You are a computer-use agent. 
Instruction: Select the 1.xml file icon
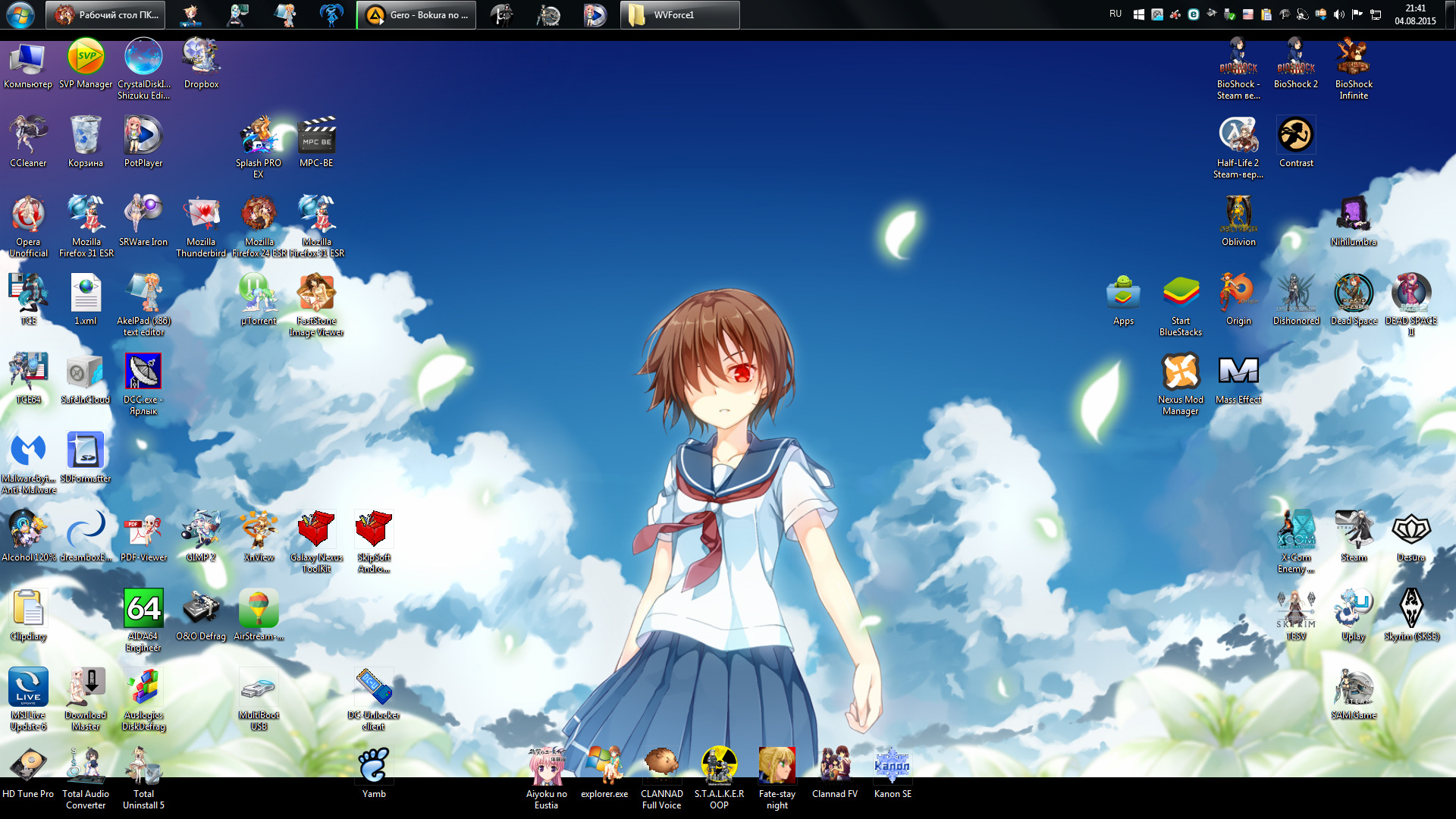86,300
